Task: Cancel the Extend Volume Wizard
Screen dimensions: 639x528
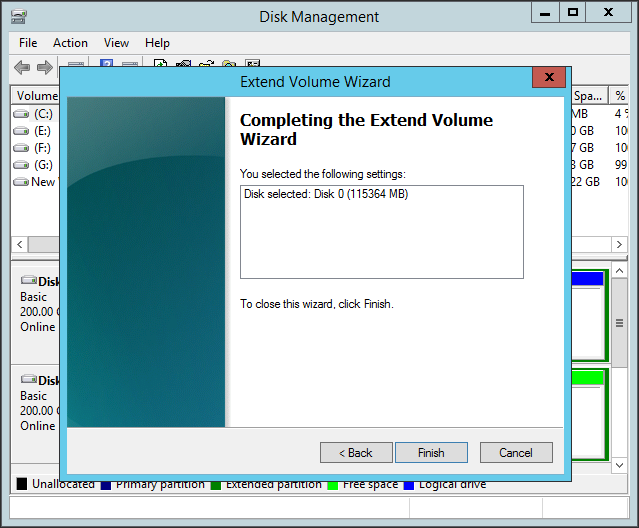Action: (516, 453)
